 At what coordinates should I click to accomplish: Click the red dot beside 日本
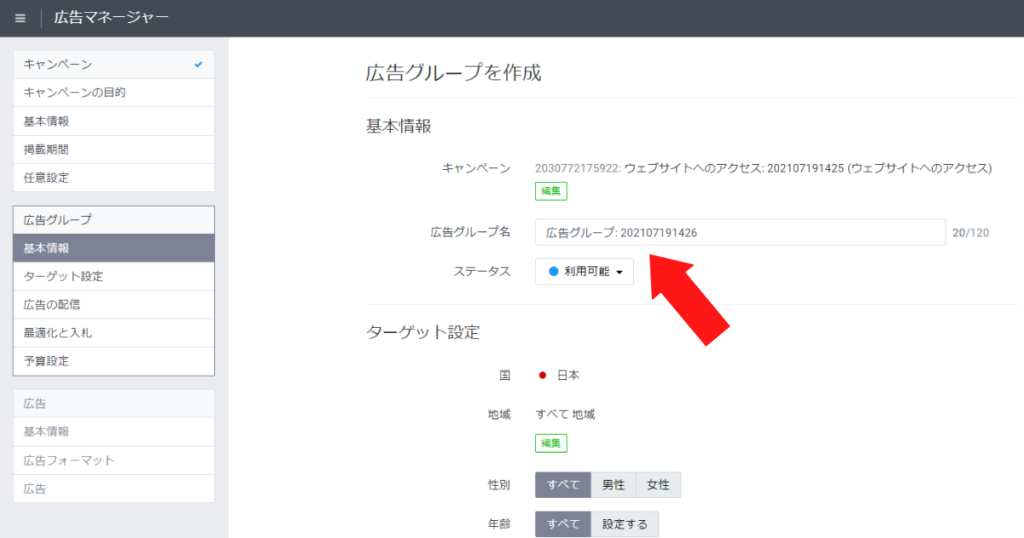542,375
